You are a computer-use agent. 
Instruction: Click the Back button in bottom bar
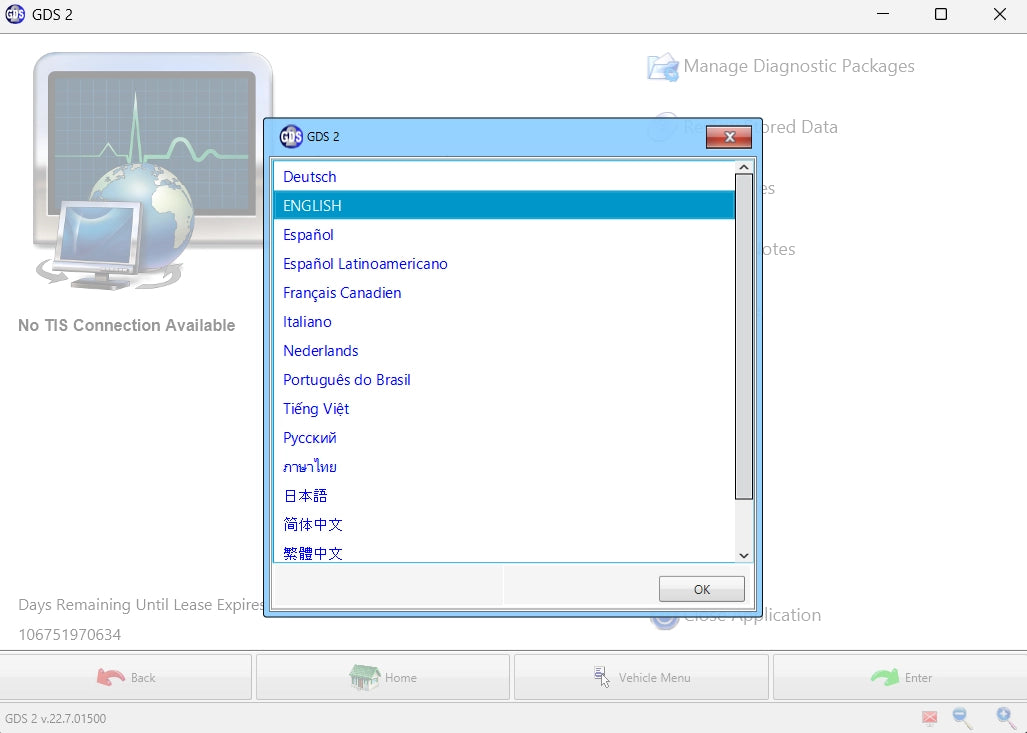pos(126,677)
